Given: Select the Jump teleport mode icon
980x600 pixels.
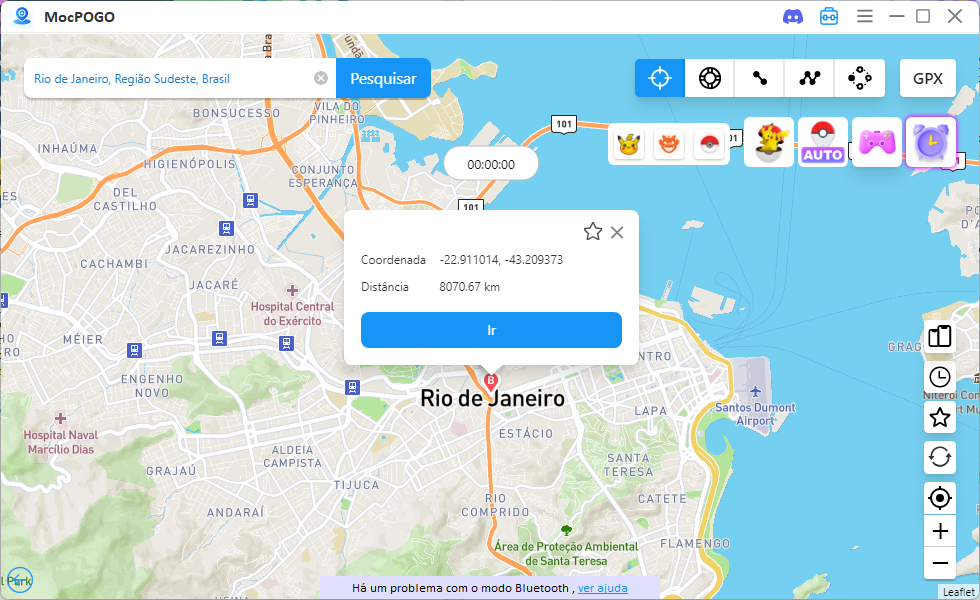Looking at the screenshot, I should (709, 78).
